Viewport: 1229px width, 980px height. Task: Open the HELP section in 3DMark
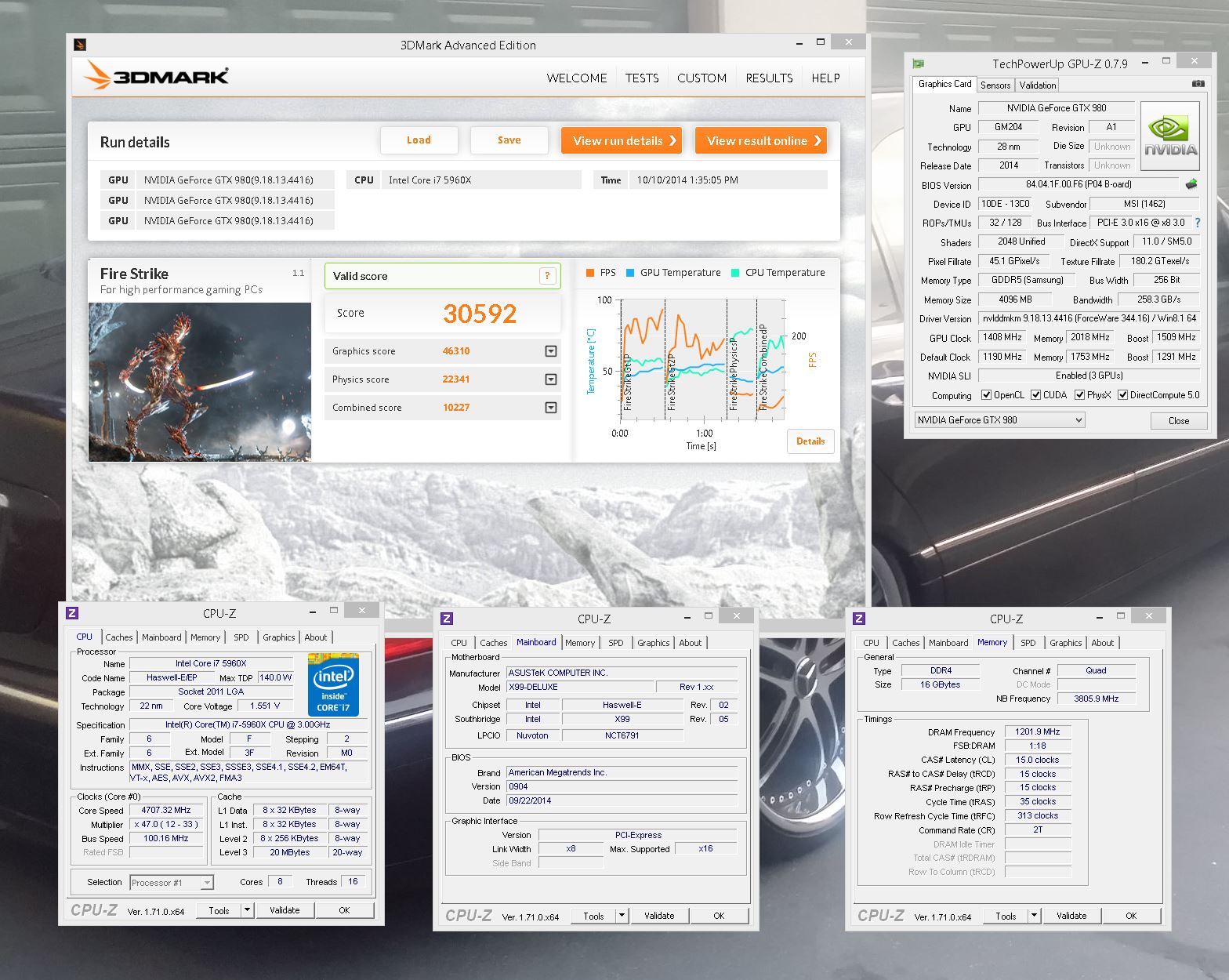[825, 78]
